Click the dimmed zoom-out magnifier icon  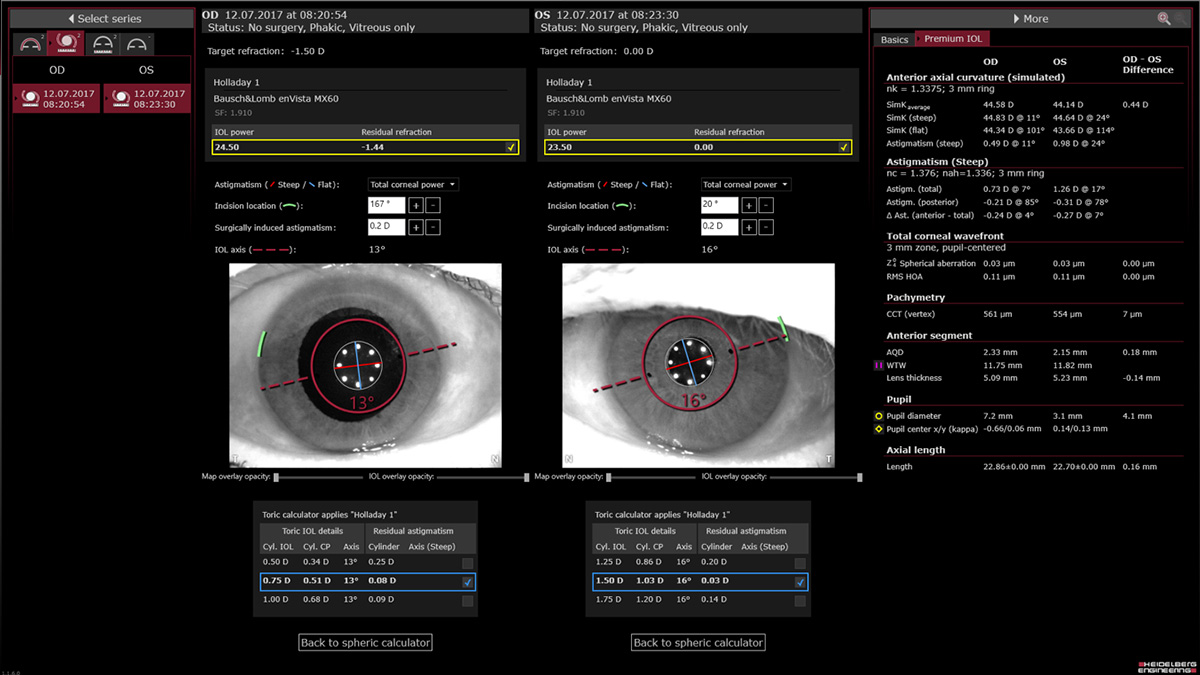1181,18
